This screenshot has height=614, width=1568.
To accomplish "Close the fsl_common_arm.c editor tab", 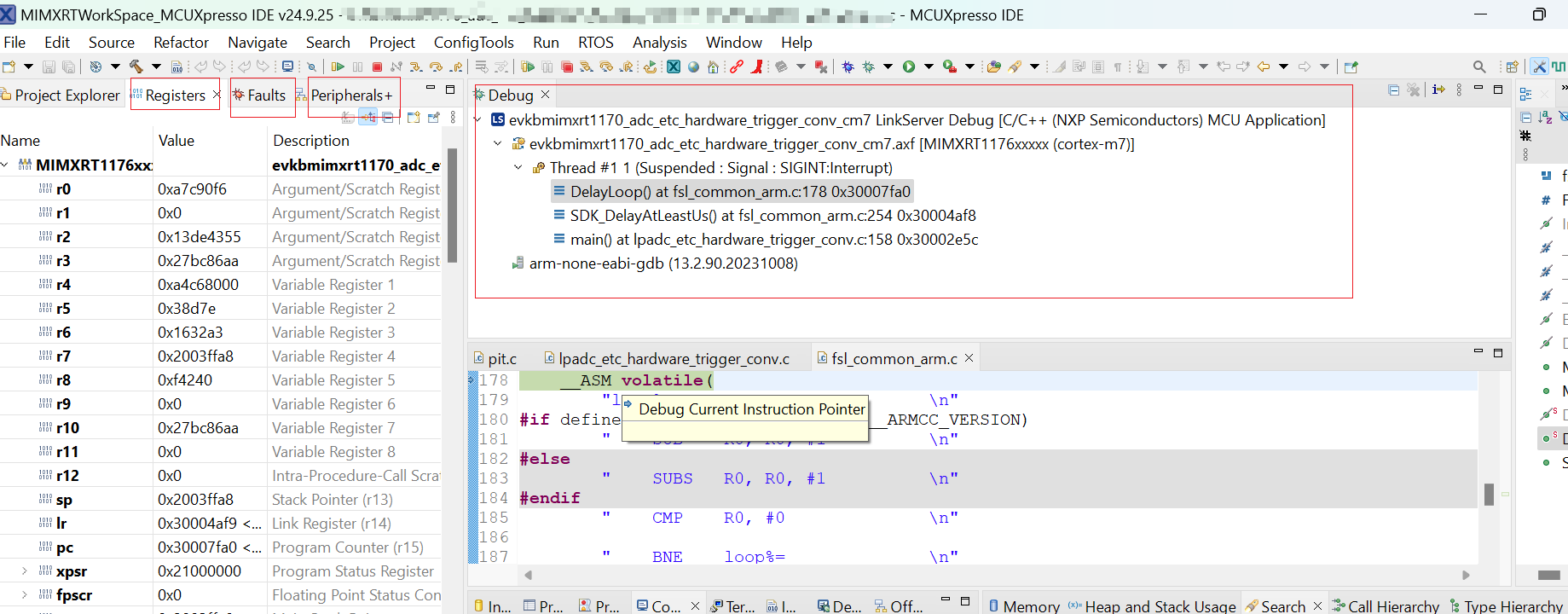I will click(x=969, y=358).
